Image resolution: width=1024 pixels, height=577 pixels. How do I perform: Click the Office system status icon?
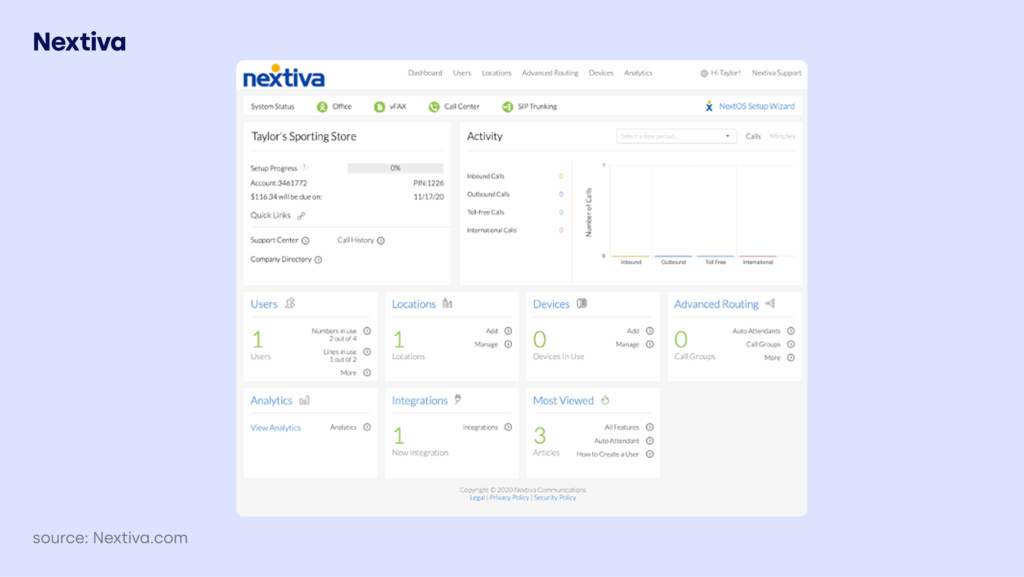[322, 106]
